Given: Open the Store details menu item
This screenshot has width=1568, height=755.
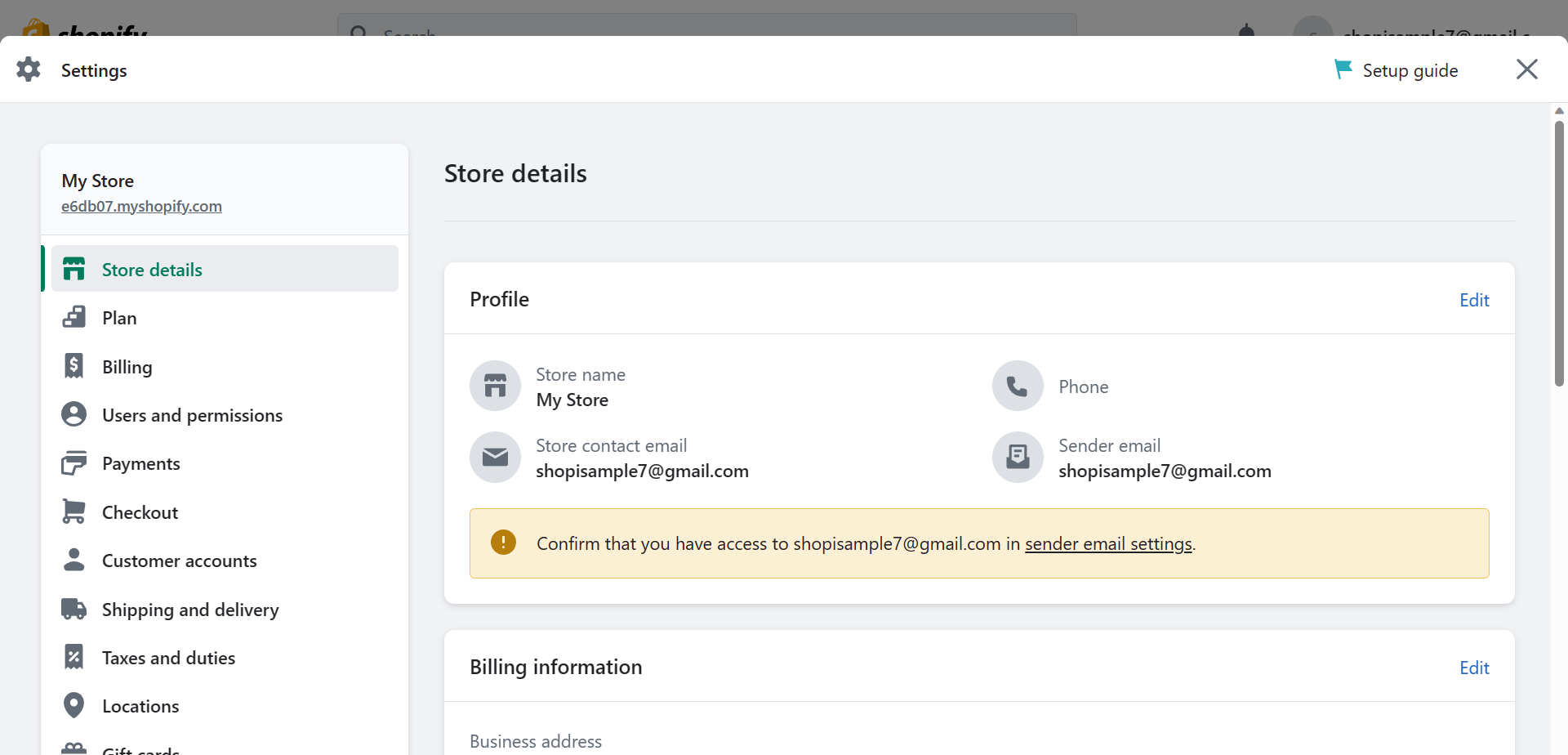Looking at the screenshot, I should pyautogui.click(x=225, y=269).
